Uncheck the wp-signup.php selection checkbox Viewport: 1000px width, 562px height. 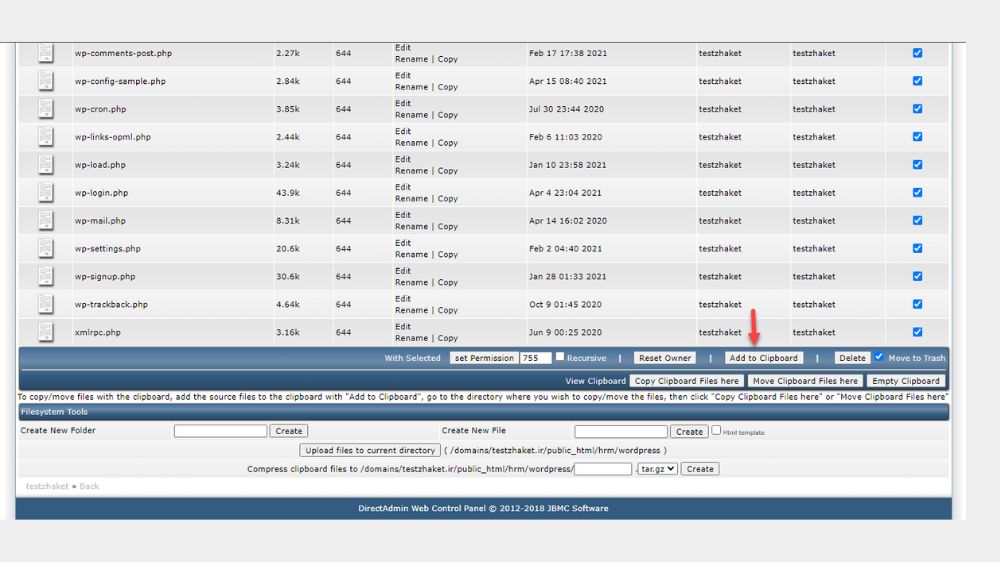pos(917,276)
